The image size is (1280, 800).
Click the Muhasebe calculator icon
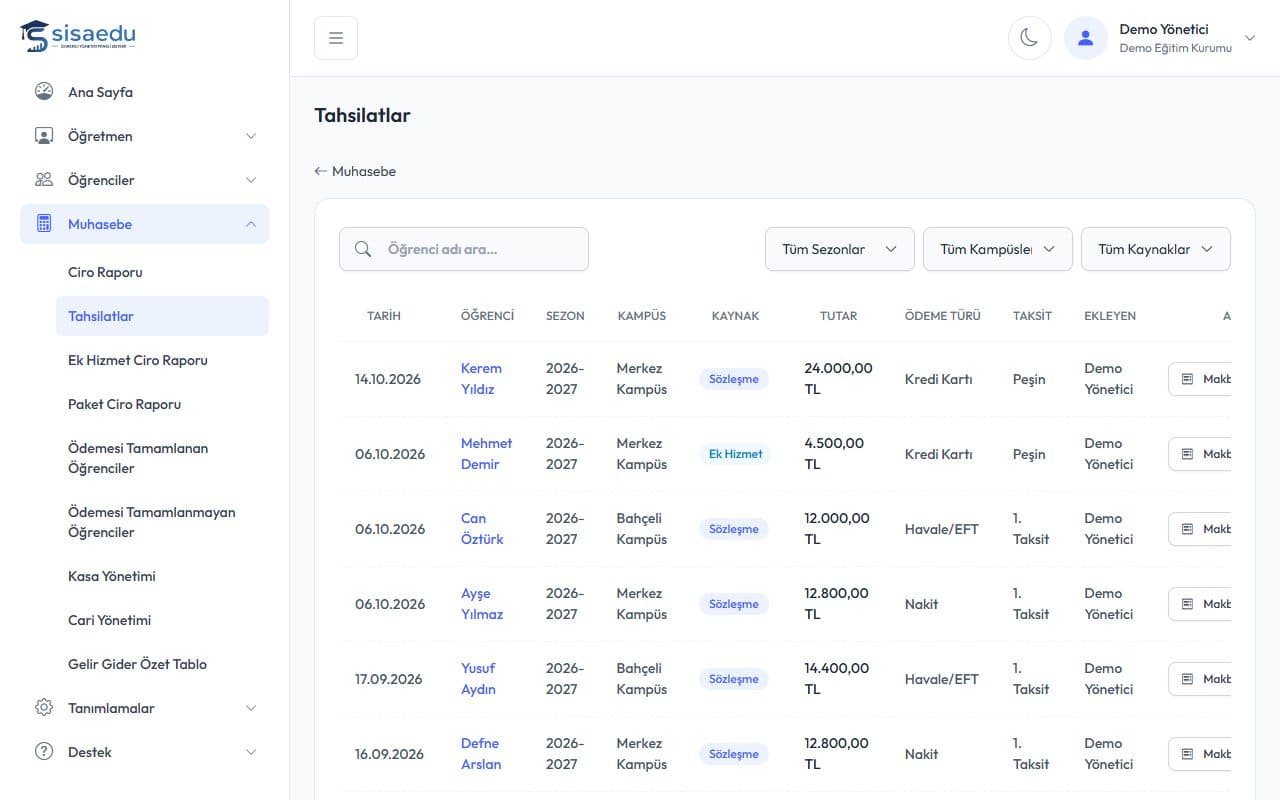click(x=44, y=224)
